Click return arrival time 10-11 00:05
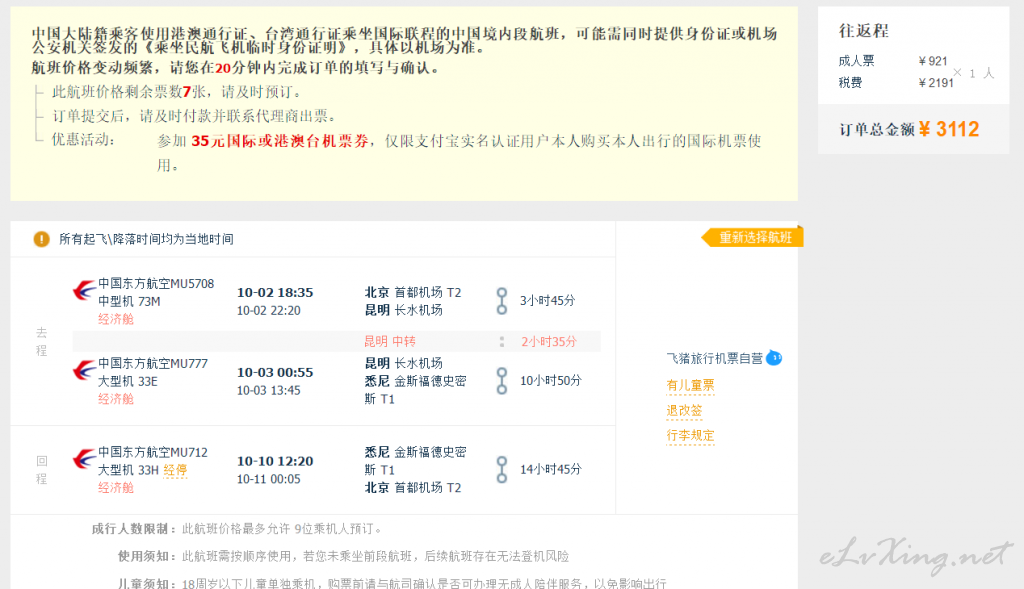Screen dimensions: 1024x589 point(268,479)
